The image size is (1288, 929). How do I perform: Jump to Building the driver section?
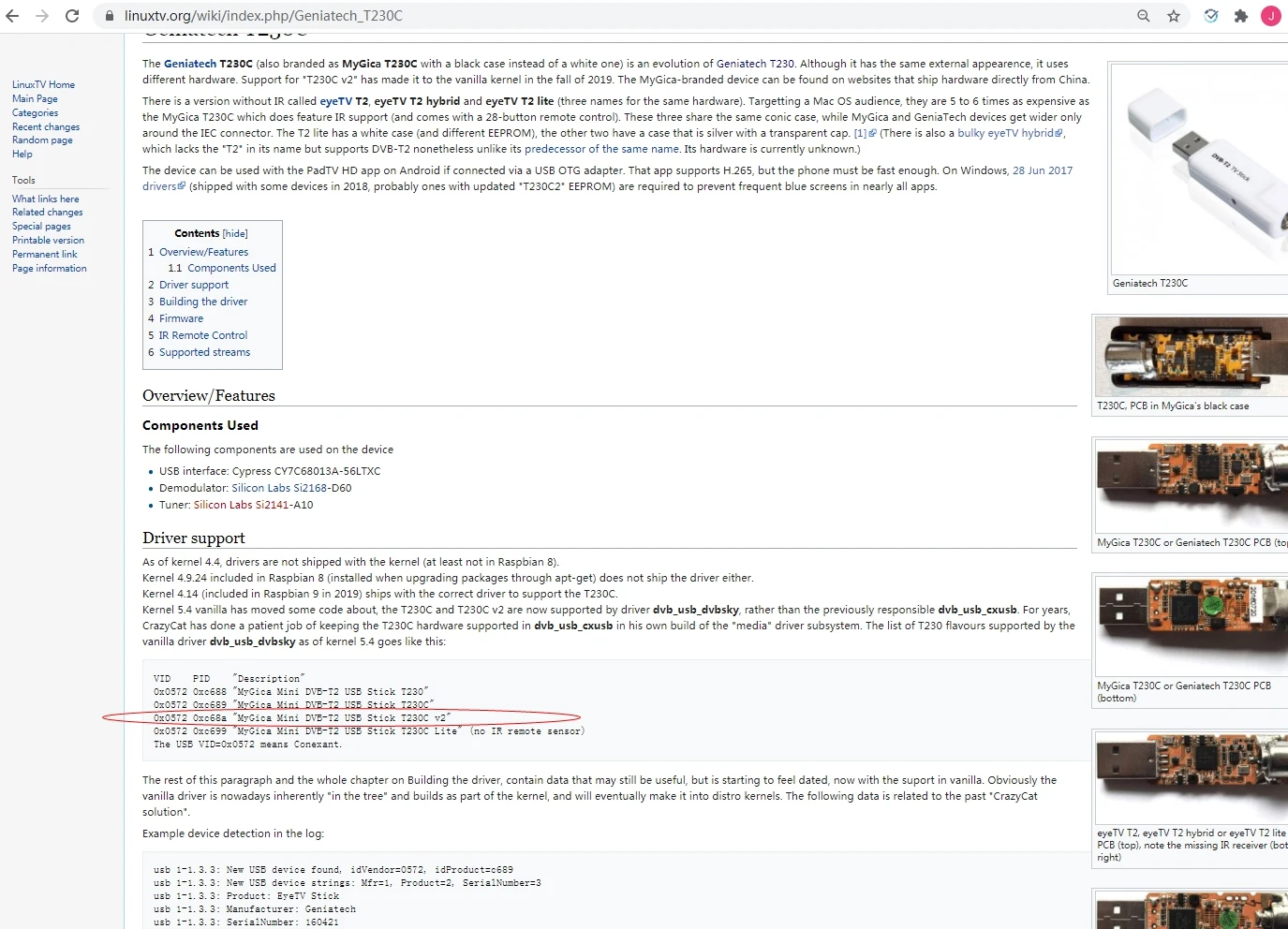203,302
